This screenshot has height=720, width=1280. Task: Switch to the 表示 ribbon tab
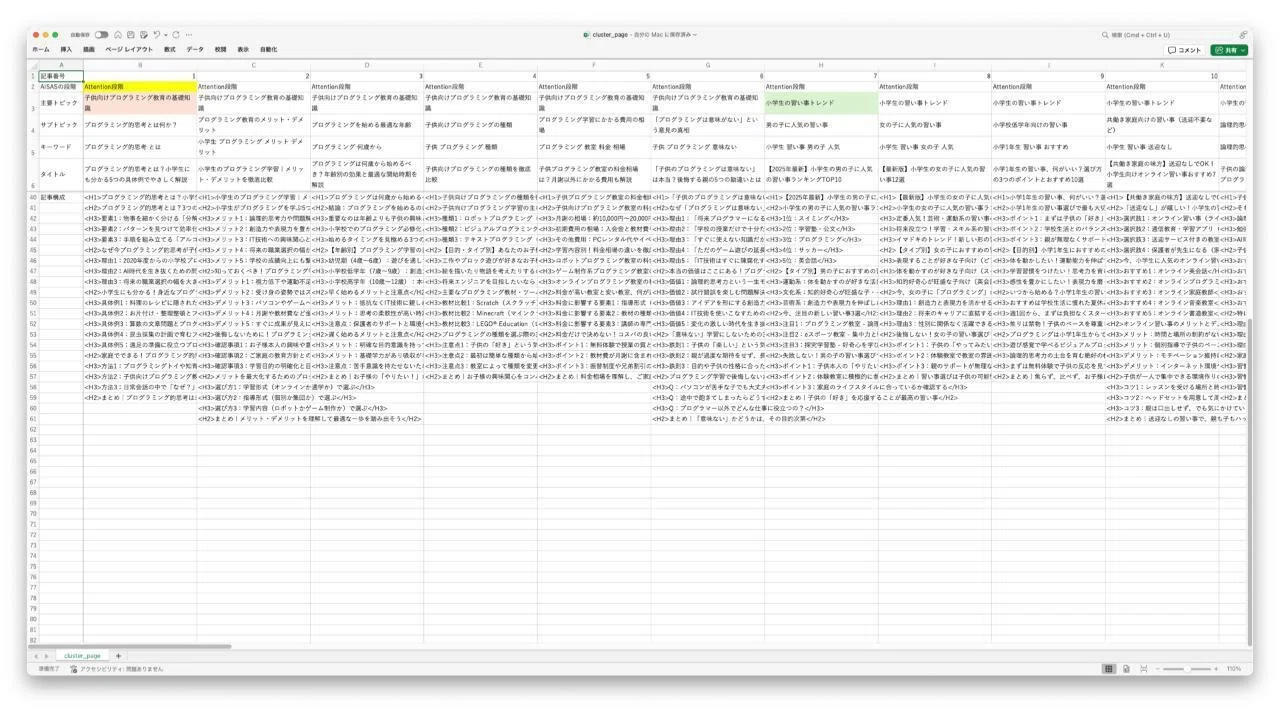click(243, 49)
